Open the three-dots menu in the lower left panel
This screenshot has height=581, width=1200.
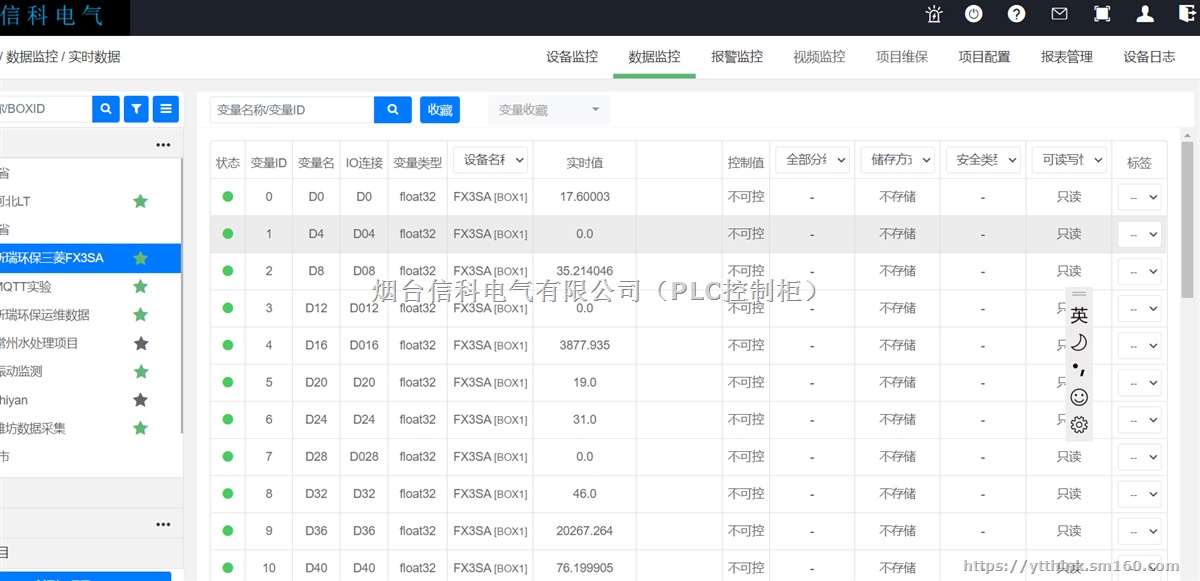click(163, 525)
